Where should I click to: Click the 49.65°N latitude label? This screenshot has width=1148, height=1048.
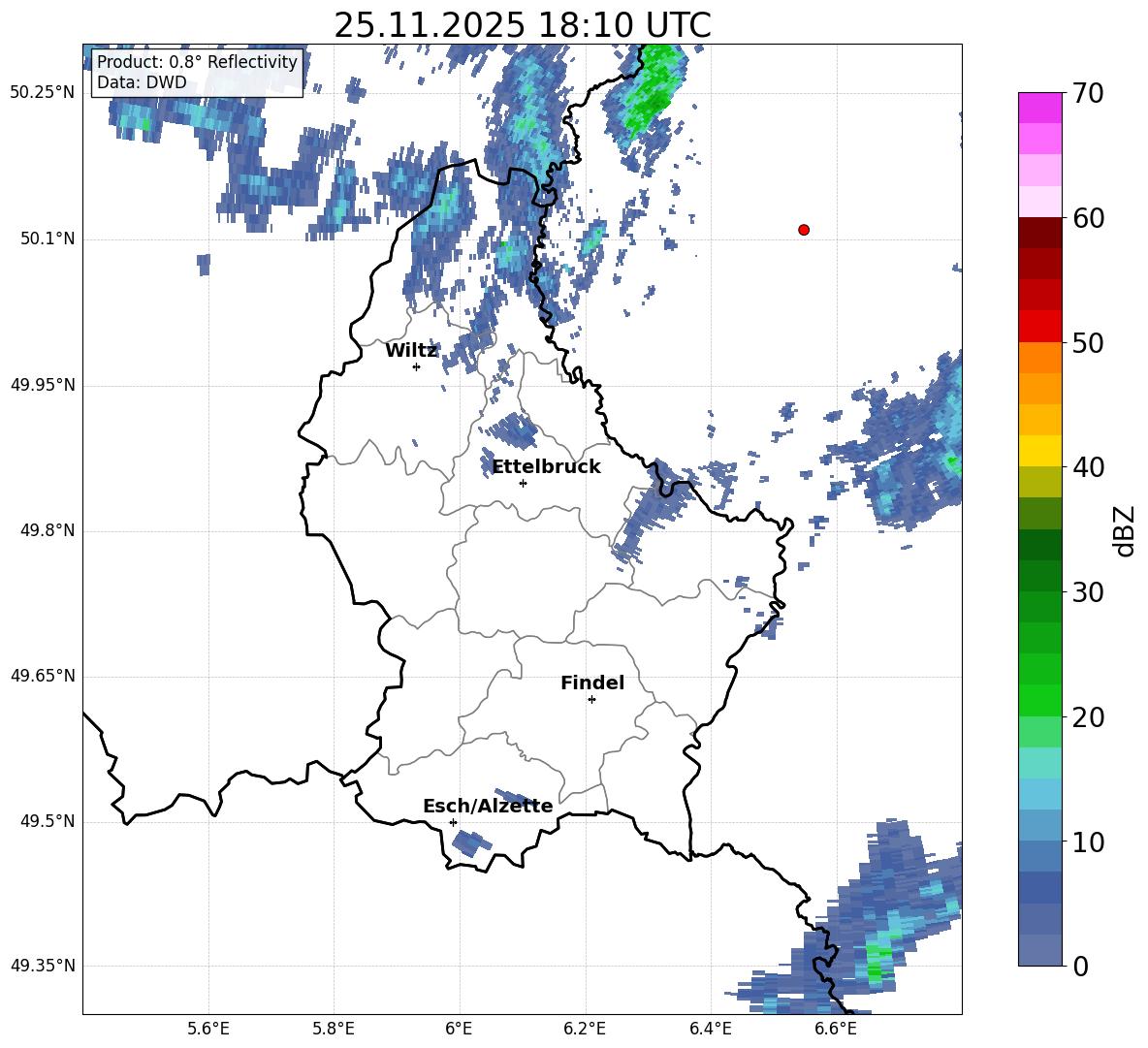[43, 676]
